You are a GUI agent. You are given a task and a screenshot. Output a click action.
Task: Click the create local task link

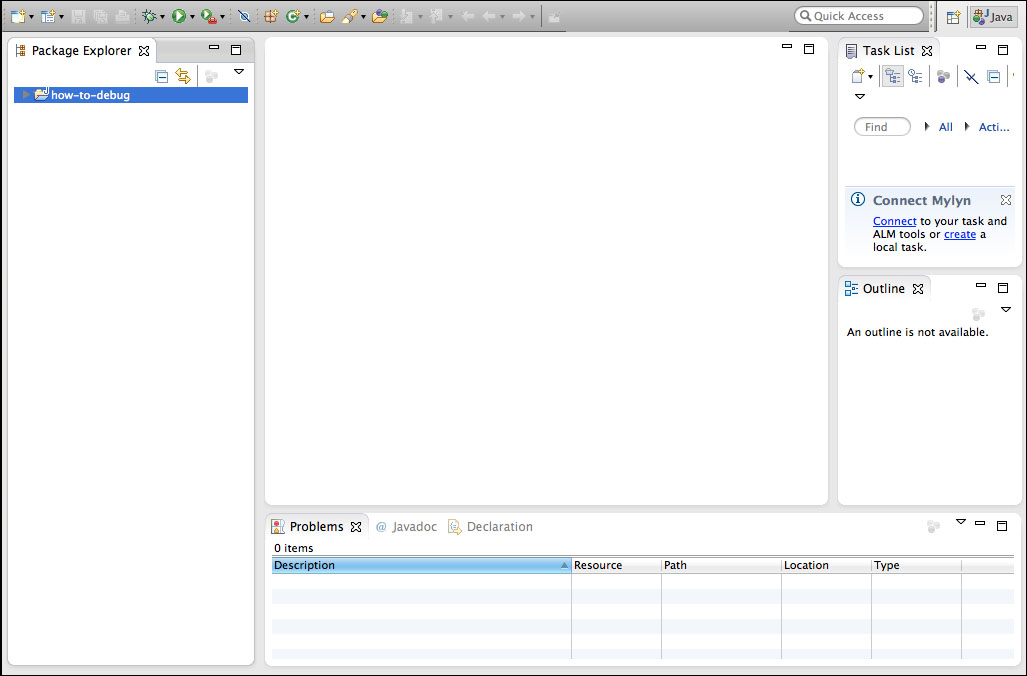point(959,234)
